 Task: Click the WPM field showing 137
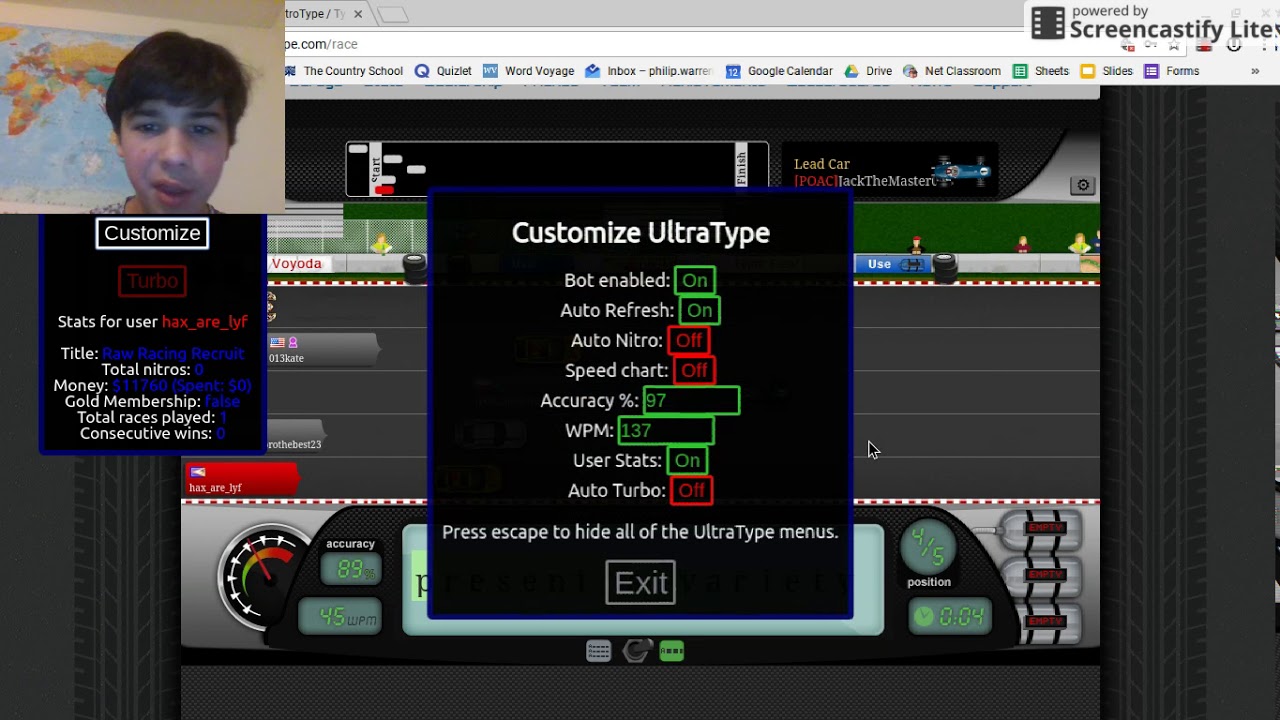(x=666, y=431)
